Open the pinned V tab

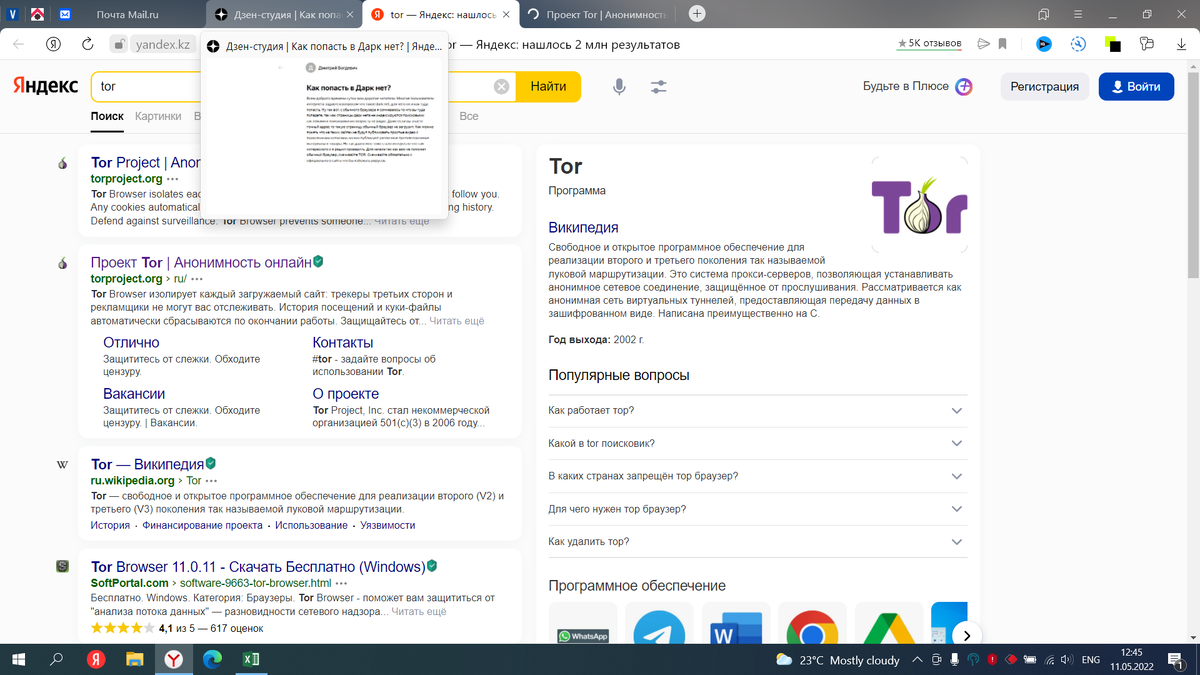pos(11,14)
